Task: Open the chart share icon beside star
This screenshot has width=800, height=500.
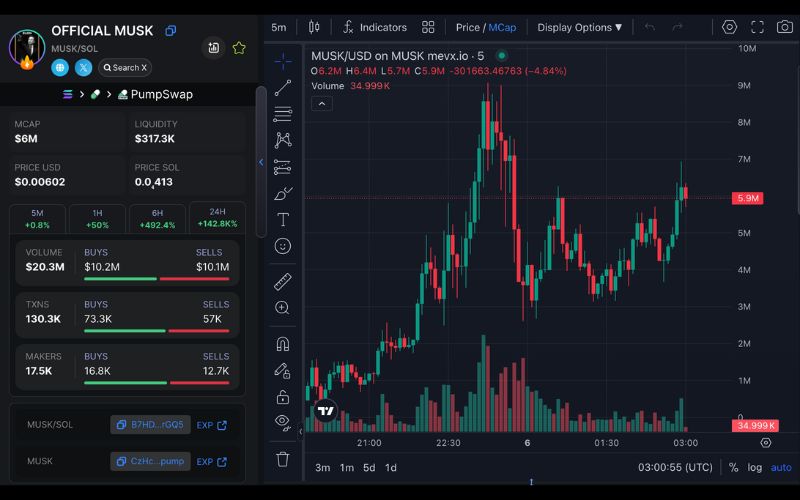Action: [x=213, y=48]
